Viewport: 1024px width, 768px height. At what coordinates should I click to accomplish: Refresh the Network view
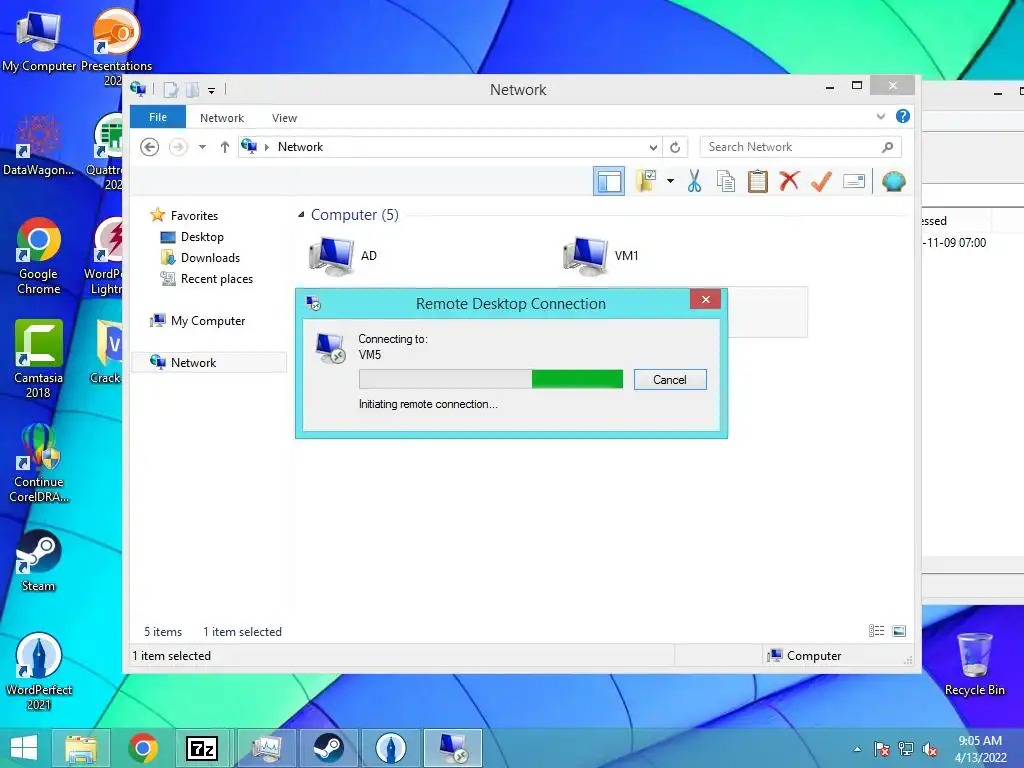point(675,147)
